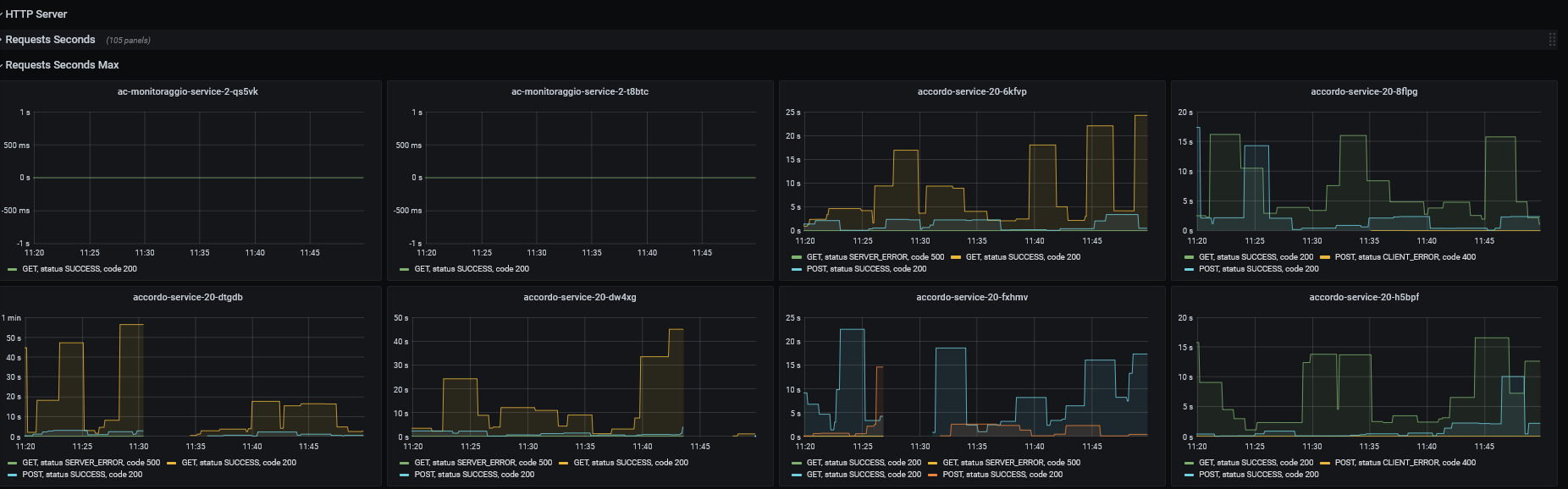Click yellow SERVER_ERROR swatch in fxhmv legend
This screenshot has width=1568, height=489.
tap(933, 463)
